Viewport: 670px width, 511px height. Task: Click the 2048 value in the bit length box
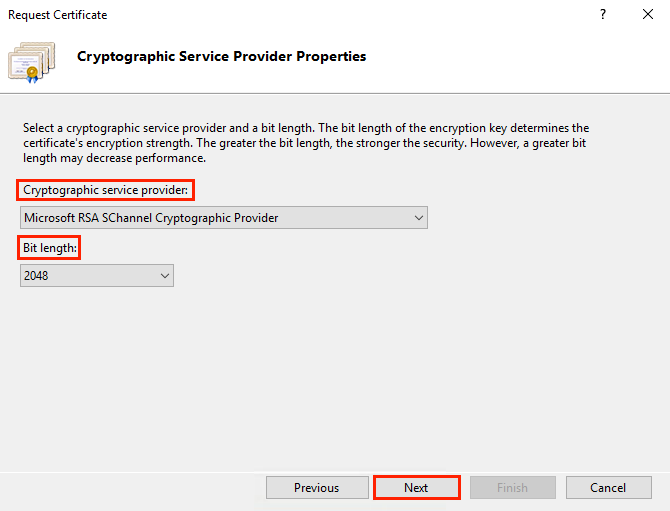pyautogui.click(x=36, y=276)
